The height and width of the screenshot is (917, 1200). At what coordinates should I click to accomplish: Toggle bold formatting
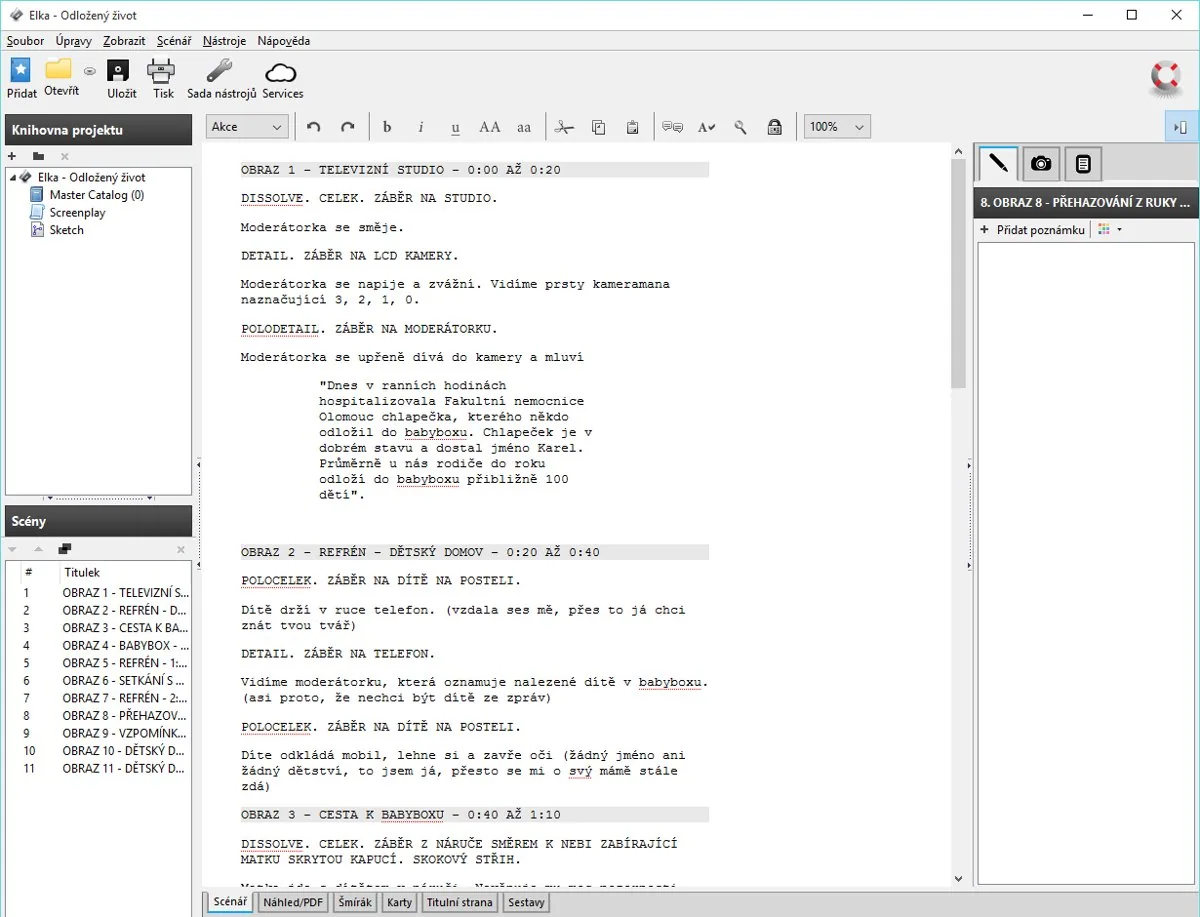coord(388,127)
